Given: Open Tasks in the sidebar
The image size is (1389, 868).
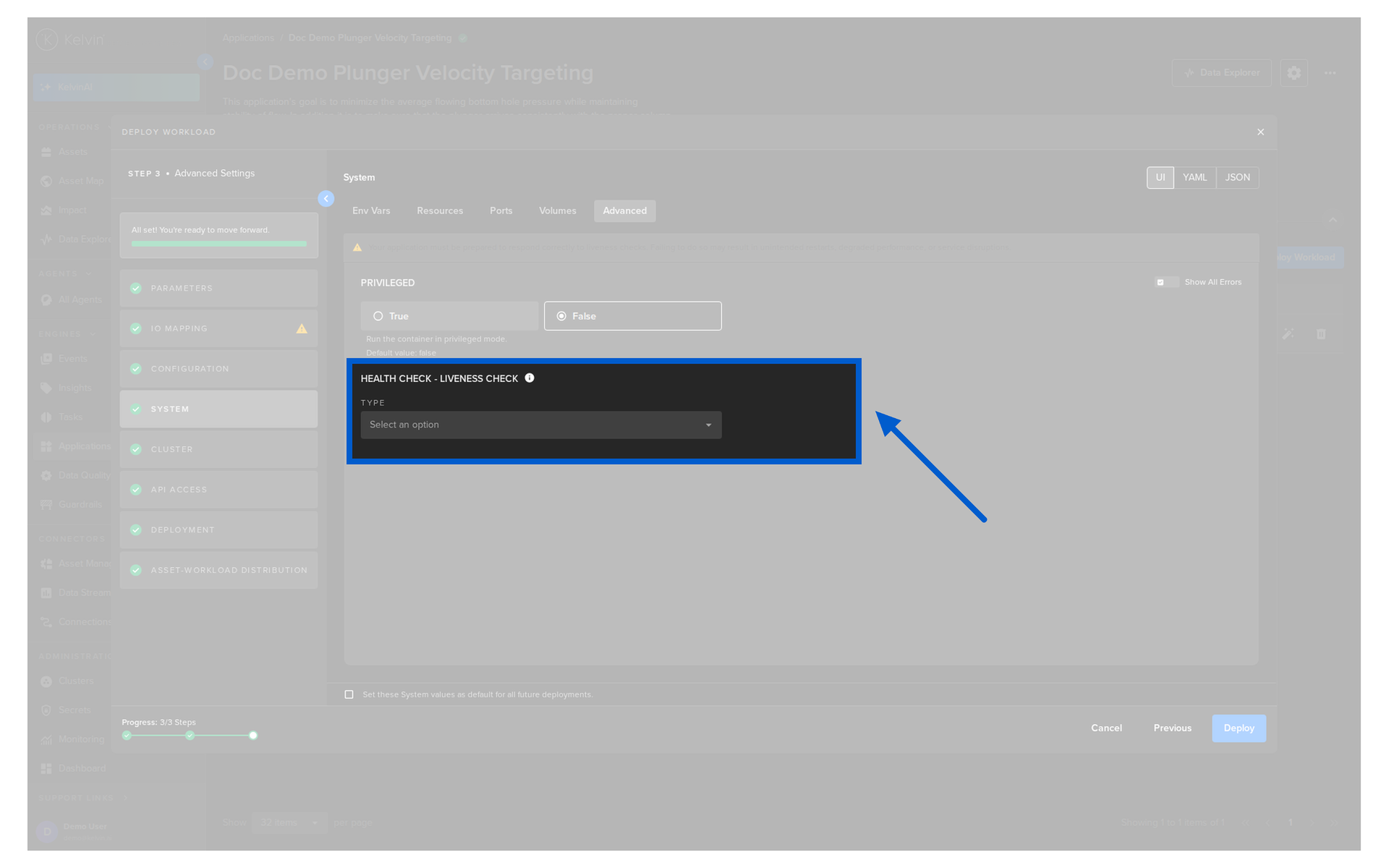Looking at the screenshot, I should click(x=70, y=417).
